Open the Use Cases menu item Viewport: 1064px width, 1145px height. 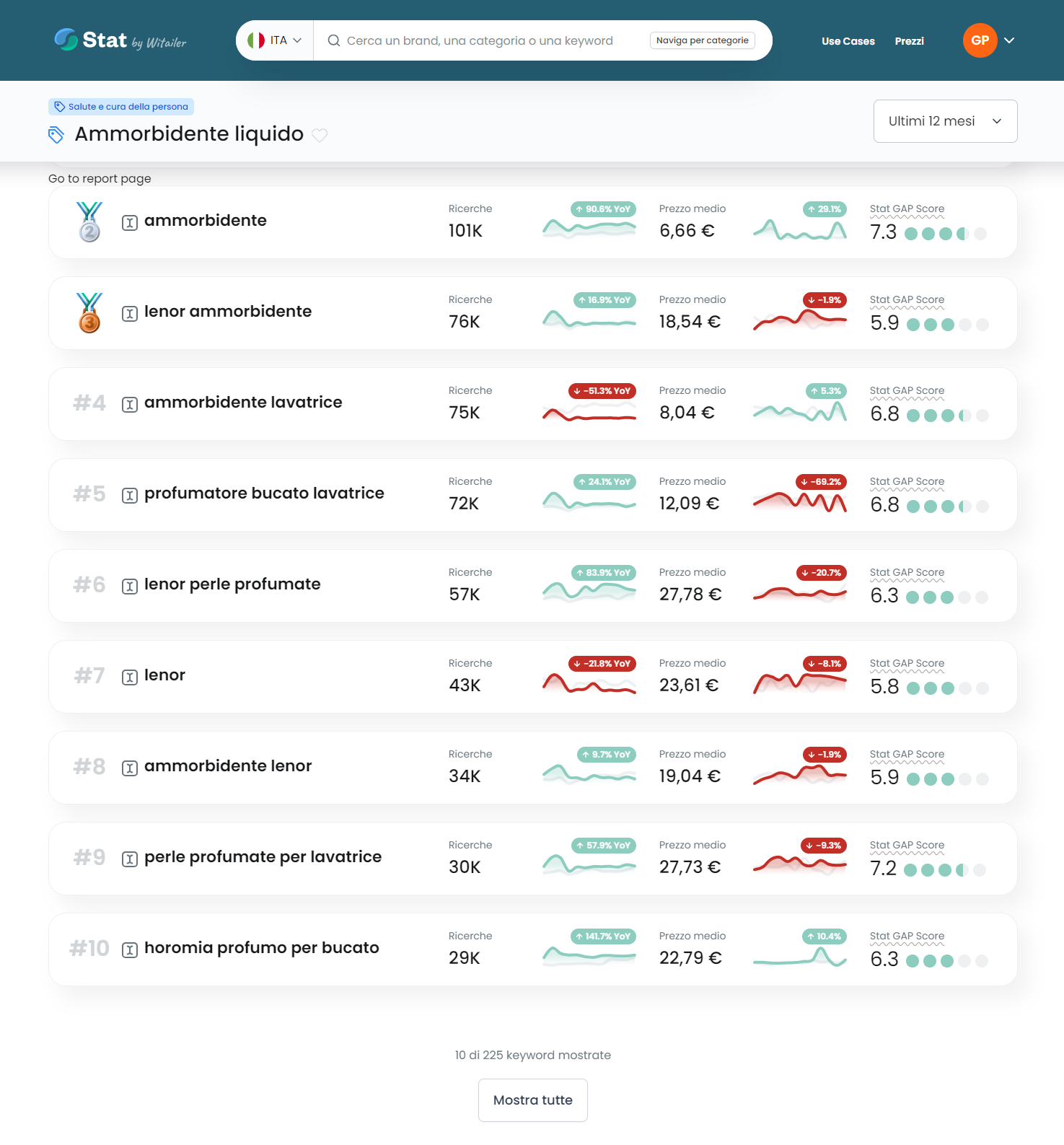[x=848, y=41]
